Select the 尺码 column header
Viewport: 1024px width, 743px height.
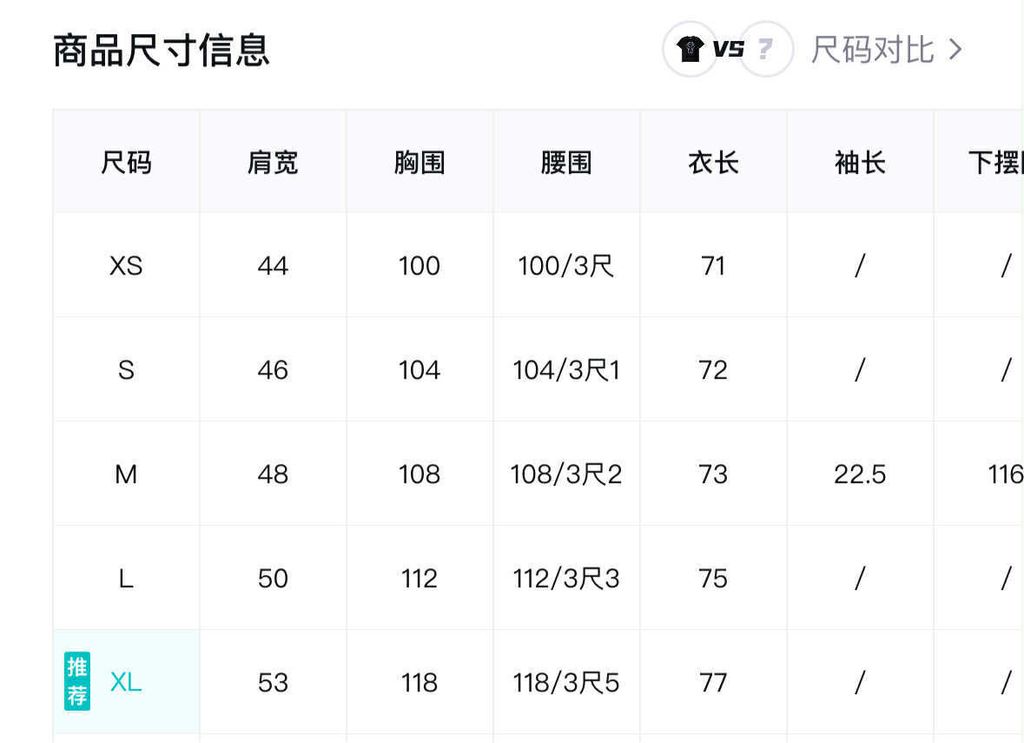126,162
